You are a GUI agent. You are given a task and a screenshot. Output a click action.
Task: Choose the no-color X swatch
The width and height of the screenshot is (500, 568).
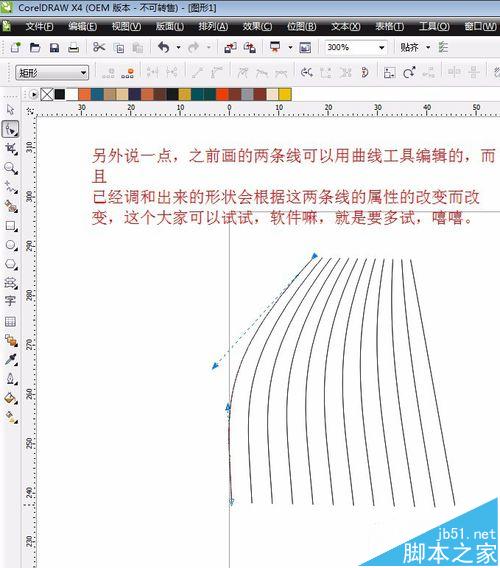click(47, 95)
